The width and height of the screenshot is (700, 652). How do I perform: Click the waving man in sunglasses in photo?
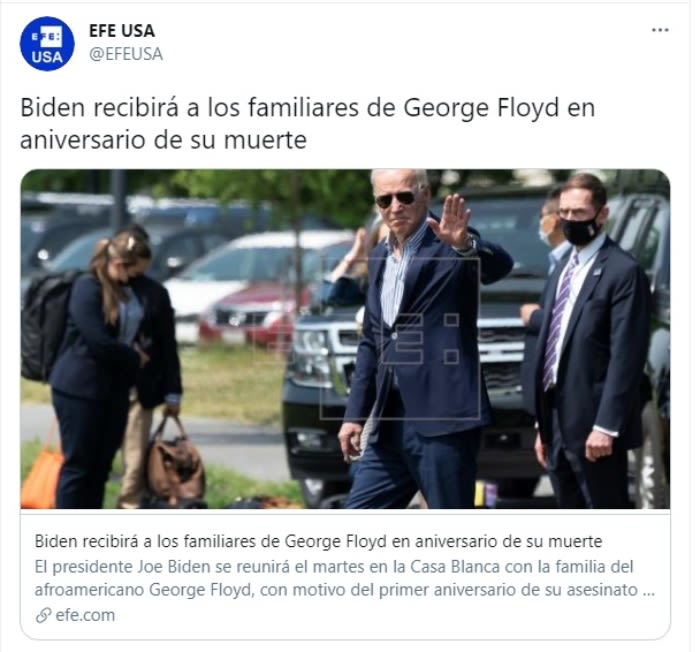click(420, 339)
